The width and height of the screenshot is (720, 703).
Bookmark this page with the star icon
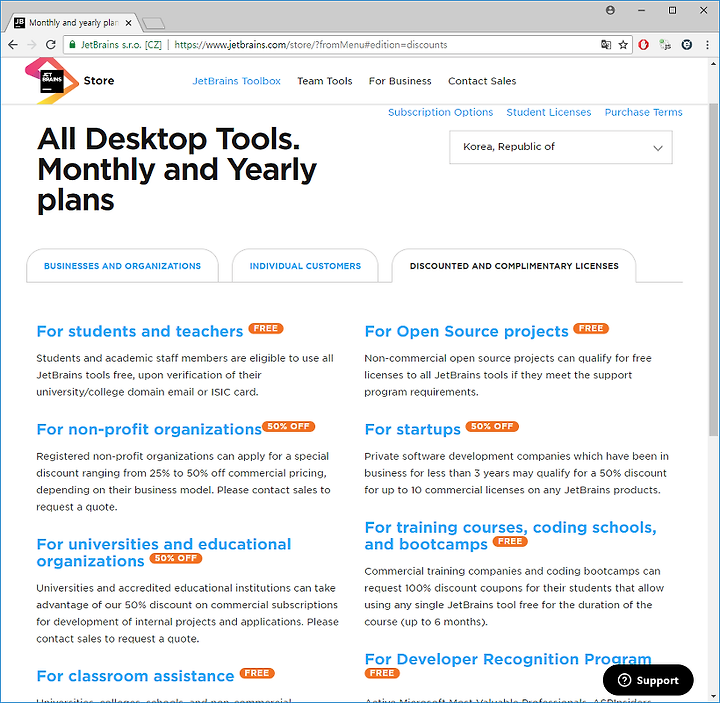[x=623, y=45]
